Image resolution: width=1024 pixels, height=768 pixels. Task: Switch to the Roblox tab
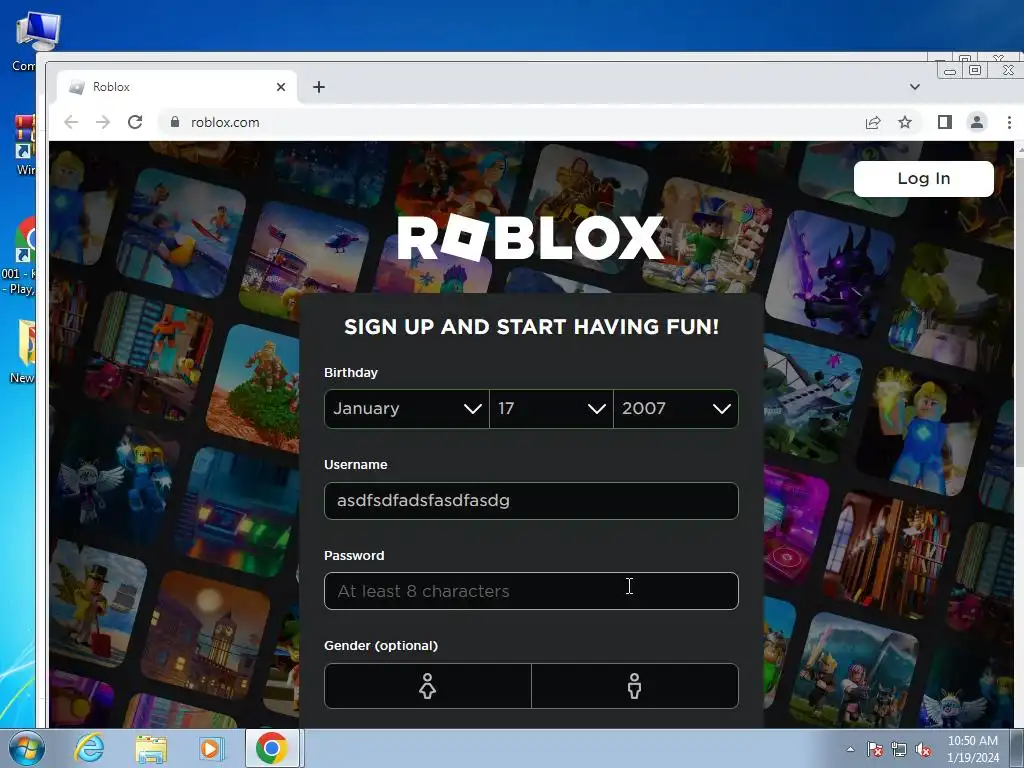176,87
